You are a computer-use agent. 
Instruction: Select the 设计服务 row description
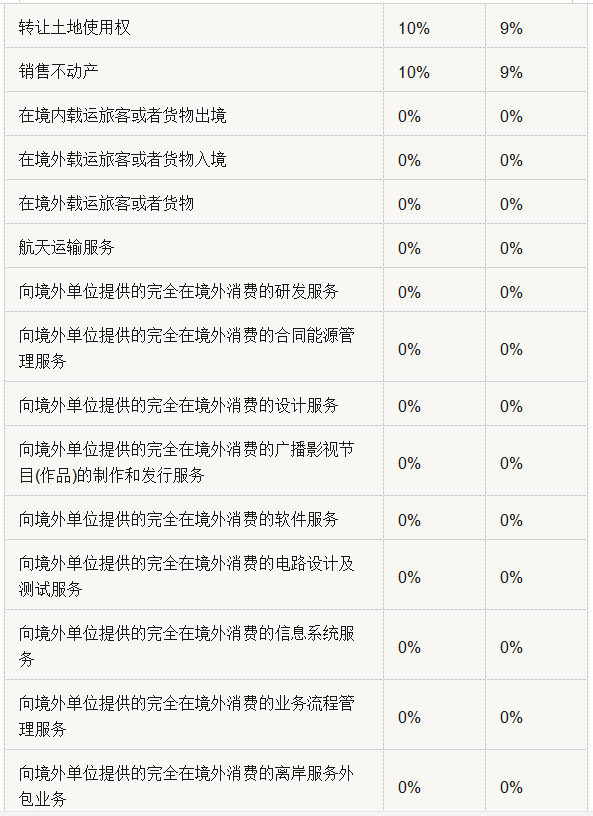(179, 405)
